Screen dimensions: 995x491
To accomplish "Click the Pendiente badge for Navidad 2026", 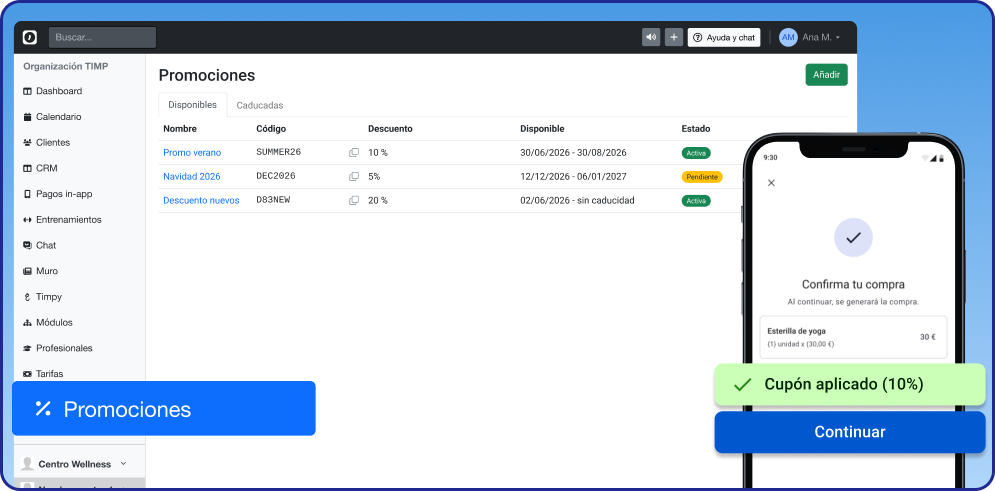I will click(x=702, y=177).
